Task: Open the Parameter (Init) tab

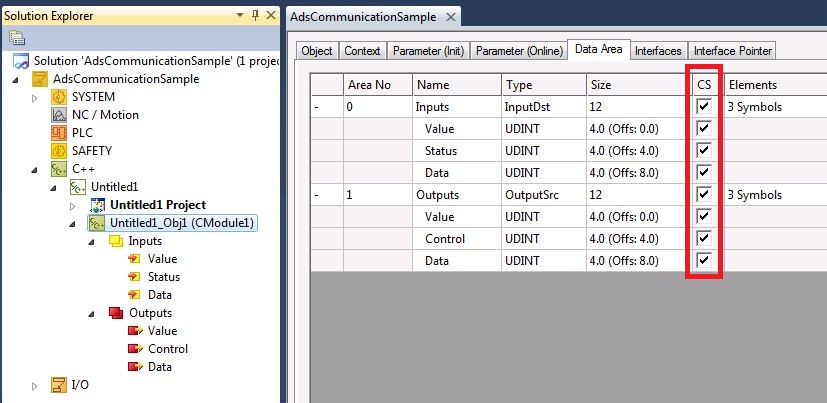Action: [428, 51]
